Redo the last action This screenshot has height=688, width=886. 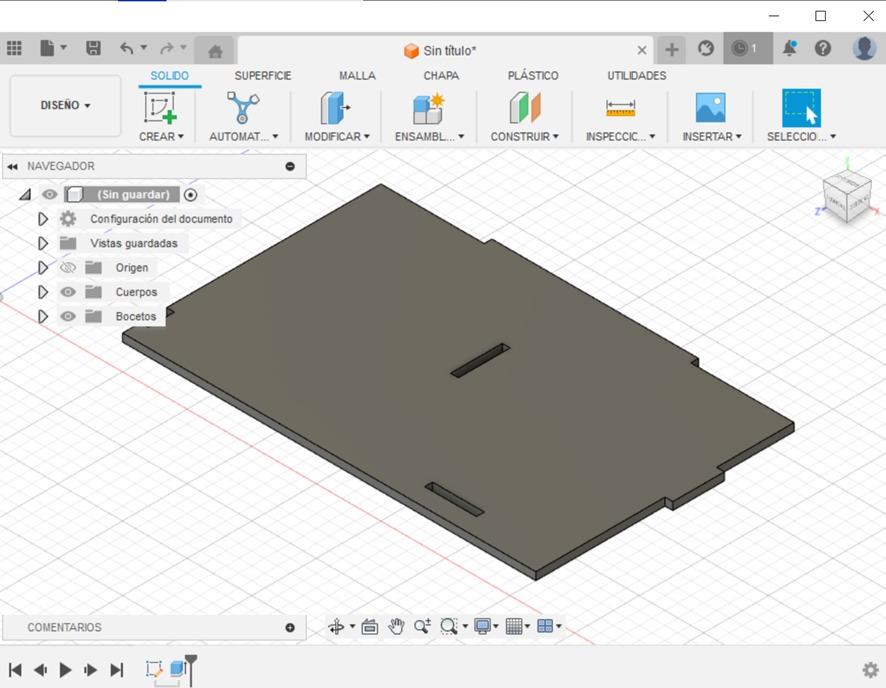coord(167,49)
